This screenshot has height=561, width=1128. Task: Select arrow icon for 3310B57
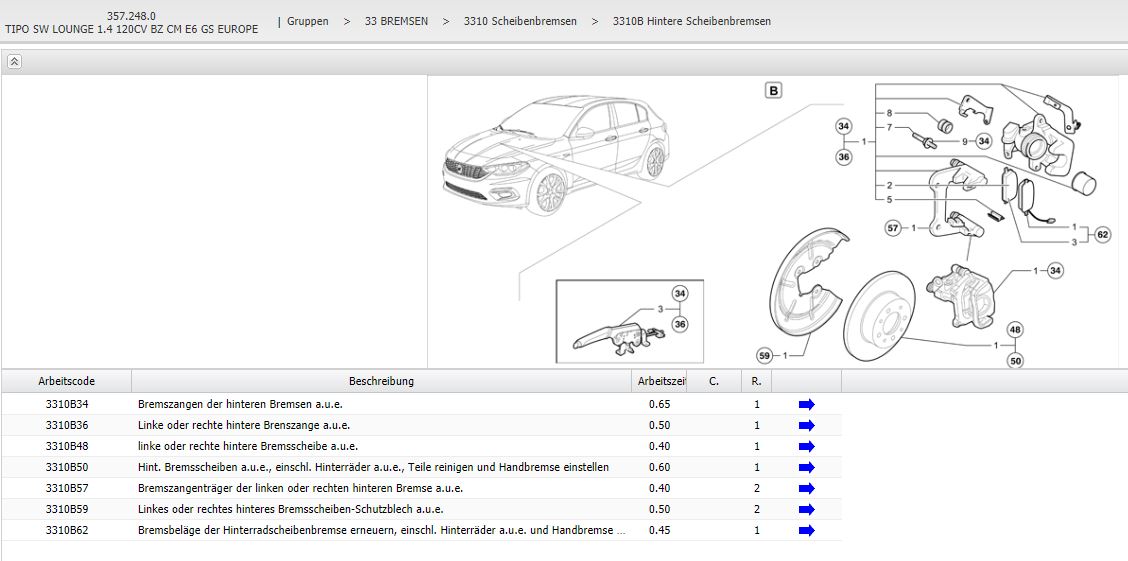pyautogui.click(x=807, y=488)
